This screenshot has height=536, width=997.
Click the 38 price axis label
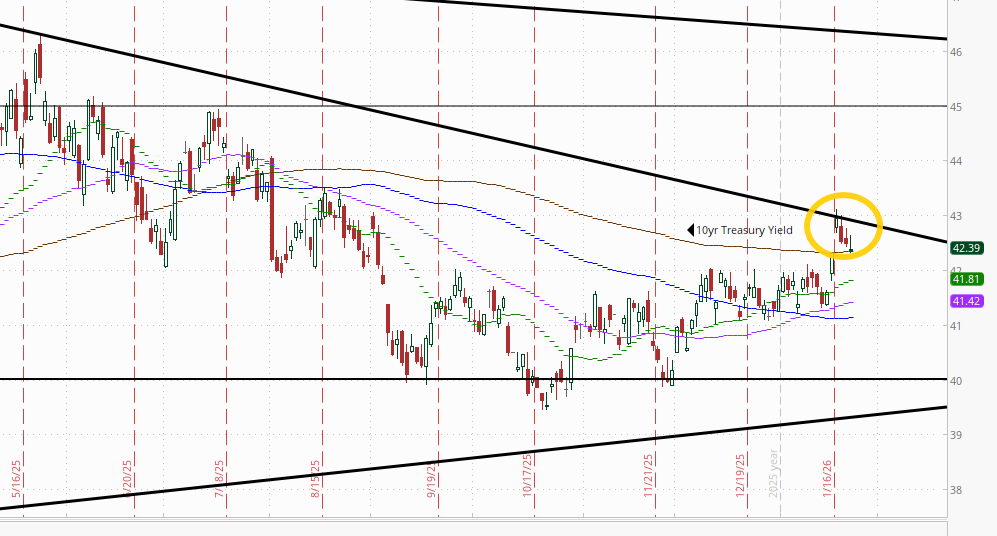pos(956,490)
